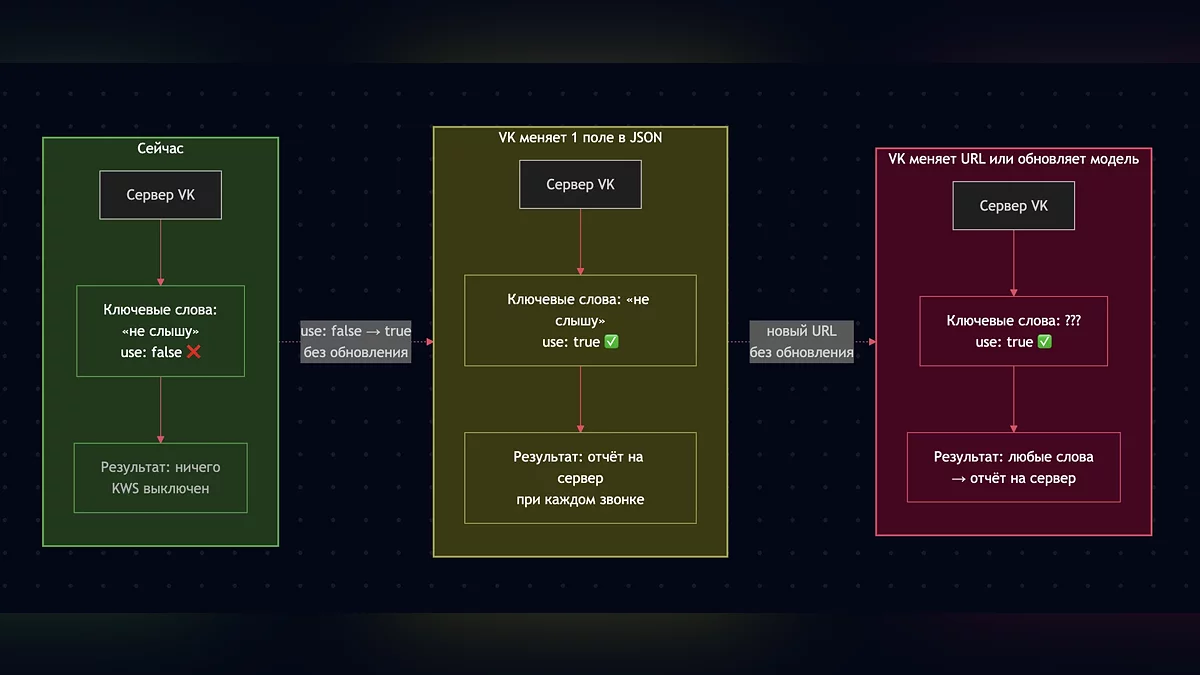Click the «новый URL без обновления» edge label
The height and width of the screenshot is (675, 1200).
[802, 342]
